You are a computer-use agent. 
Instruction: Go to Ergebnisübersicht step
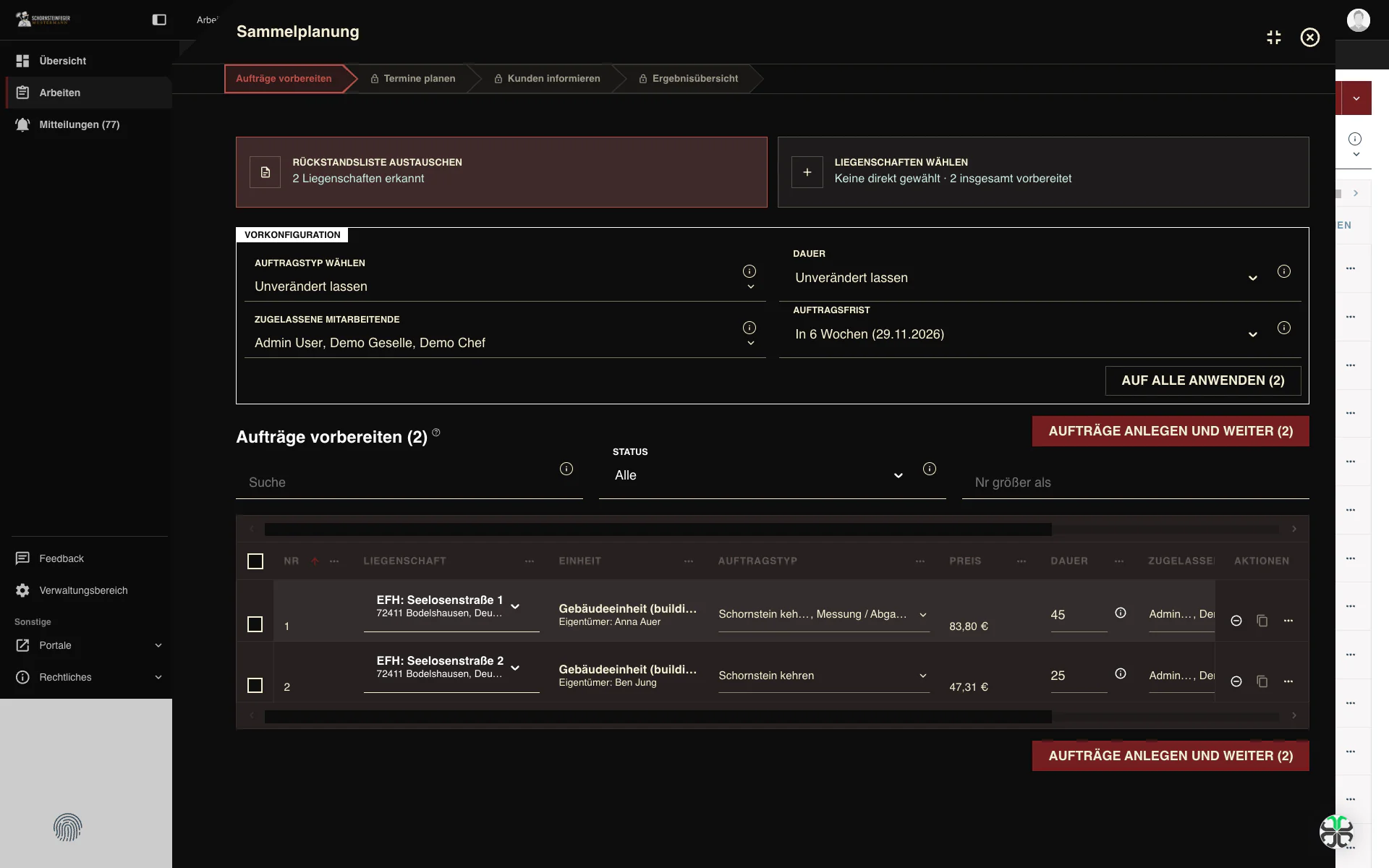689,78
